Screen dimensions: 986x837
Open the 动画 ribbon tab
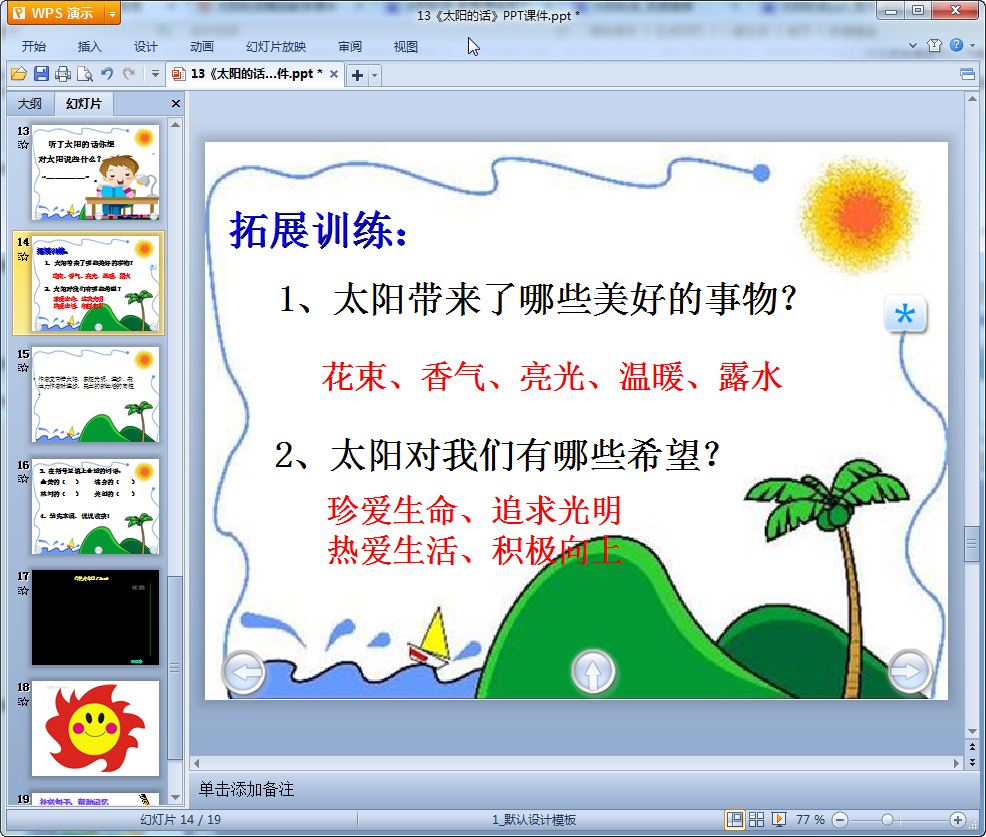[202, 47]
